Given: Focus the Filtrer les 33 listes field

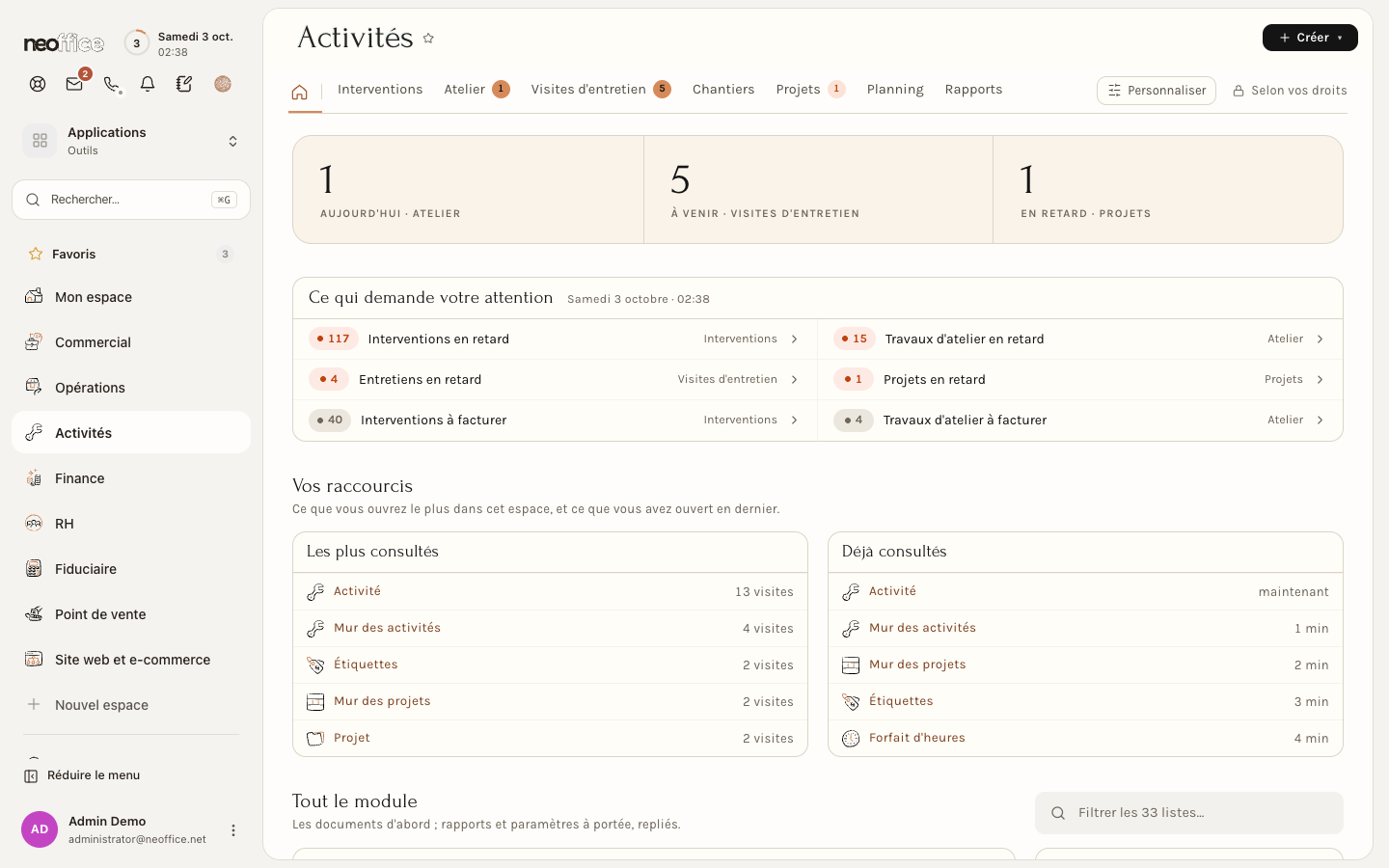Looking at the screenshot, I should tap(1189, 813).
